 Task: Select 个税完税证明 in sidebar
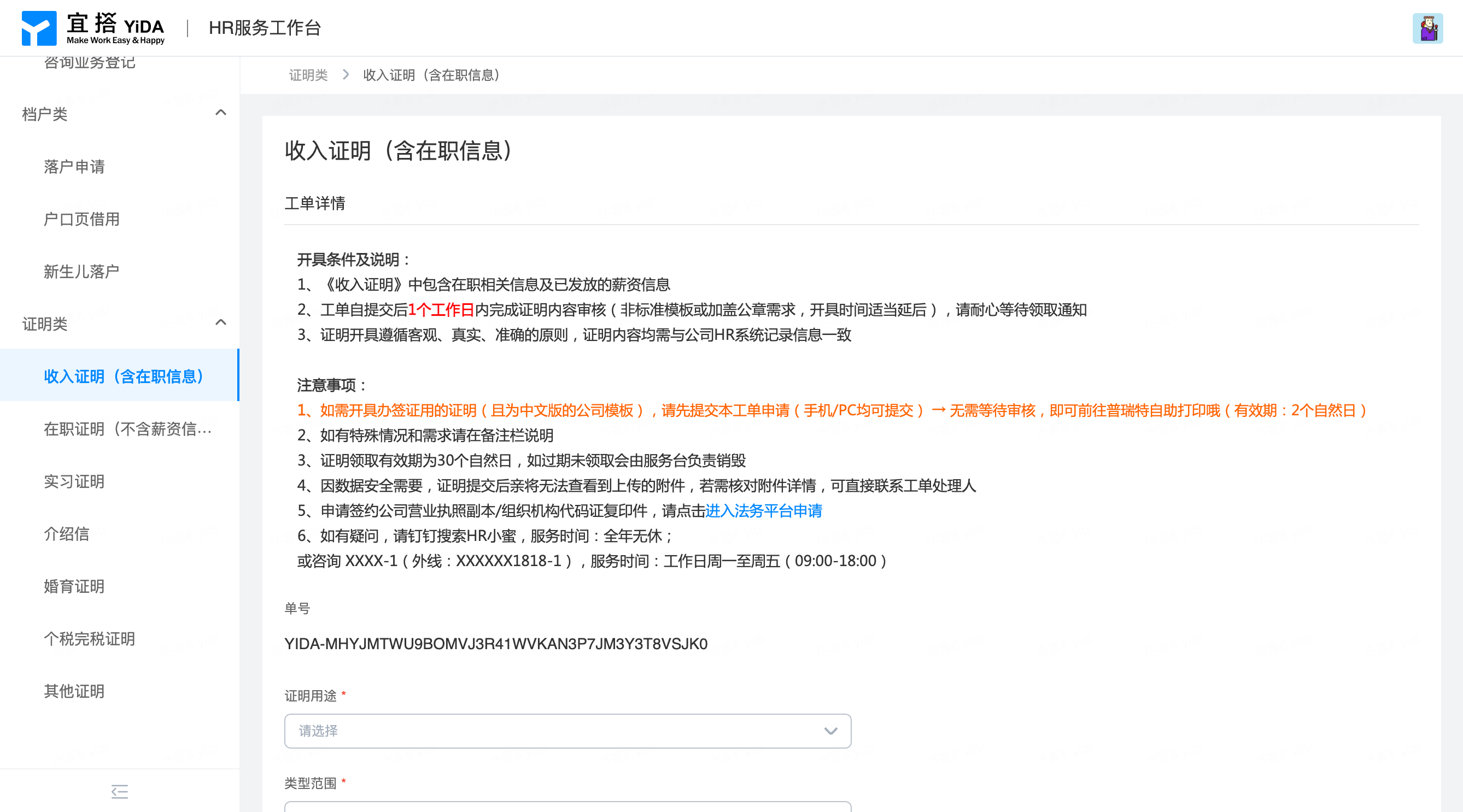tap(89, 639)
